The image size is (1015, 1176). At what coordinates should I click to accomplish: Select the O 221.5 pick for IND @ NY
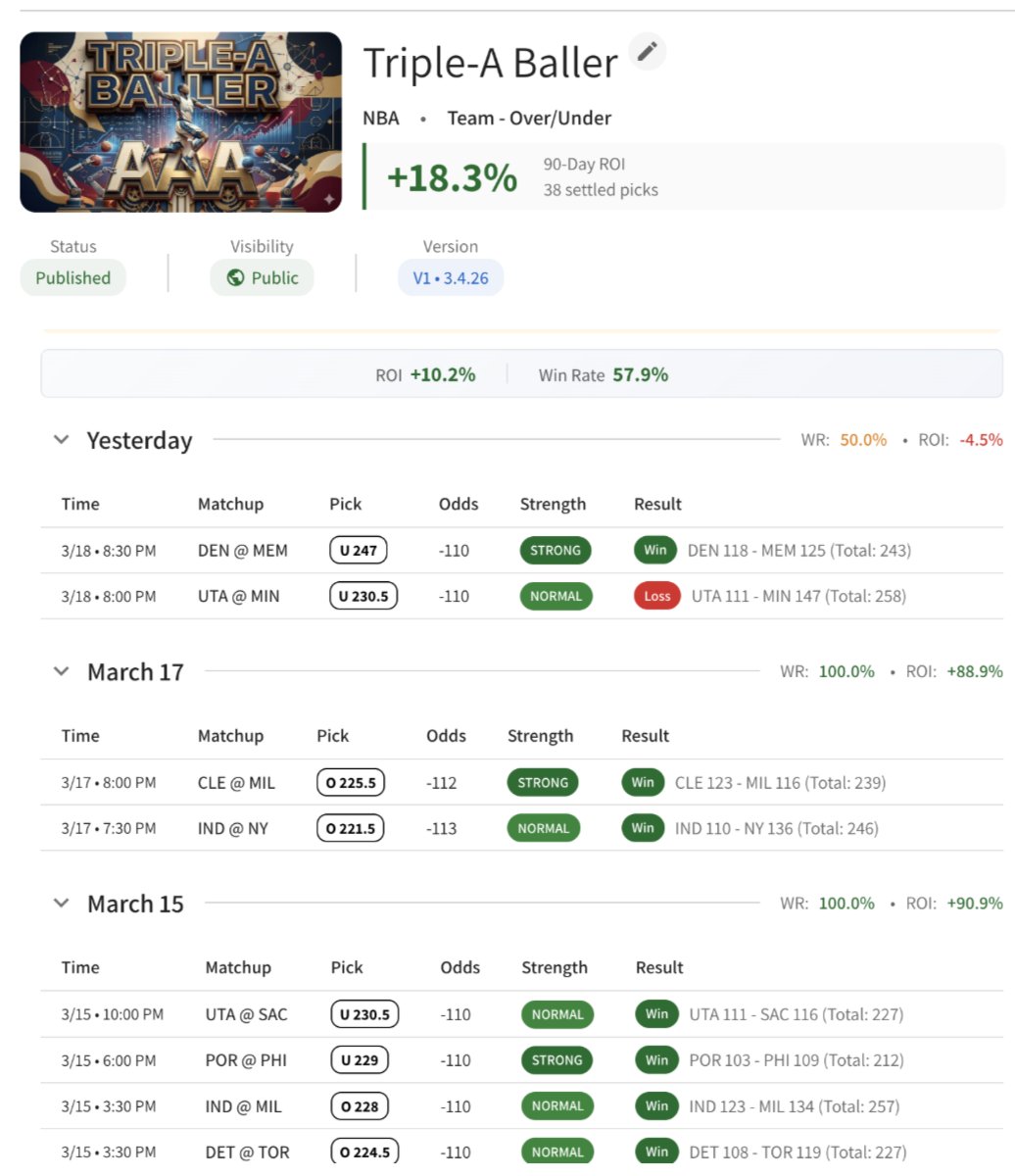point(351,828)
